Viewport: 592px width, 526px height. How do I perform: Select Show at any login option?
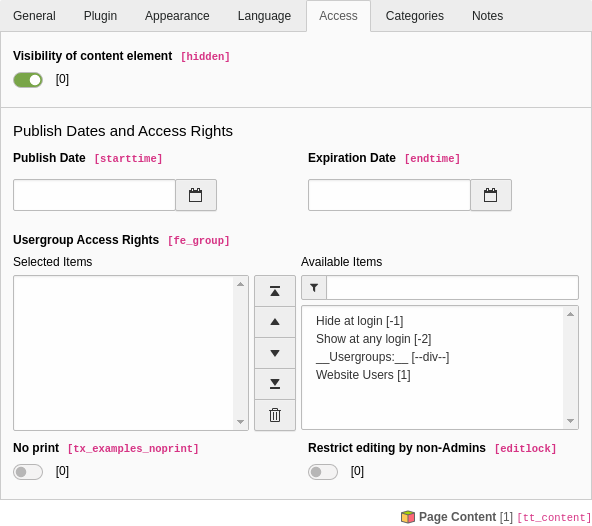pyautogui.click(x=373, y=339)
